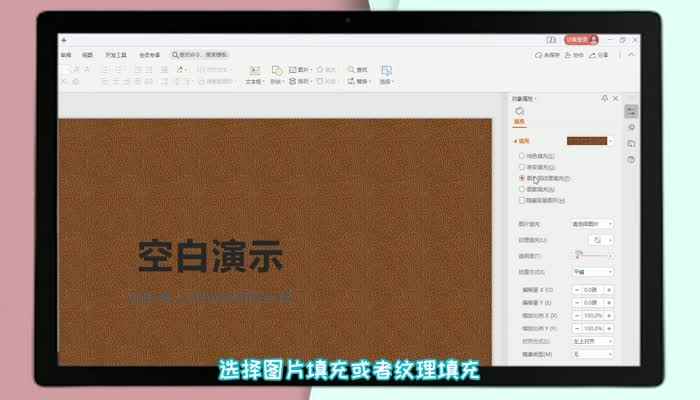Switch to the 开发工具 tab
The width and height of the screenshot is (700, 400).
point(116,55)
